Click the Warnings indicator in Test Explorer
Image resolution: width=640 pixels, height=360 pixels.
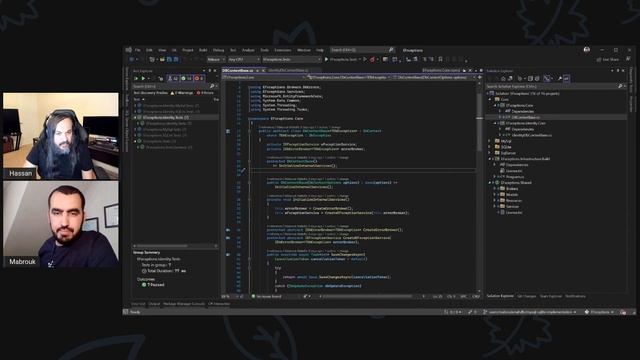click(x=182, y=93)
